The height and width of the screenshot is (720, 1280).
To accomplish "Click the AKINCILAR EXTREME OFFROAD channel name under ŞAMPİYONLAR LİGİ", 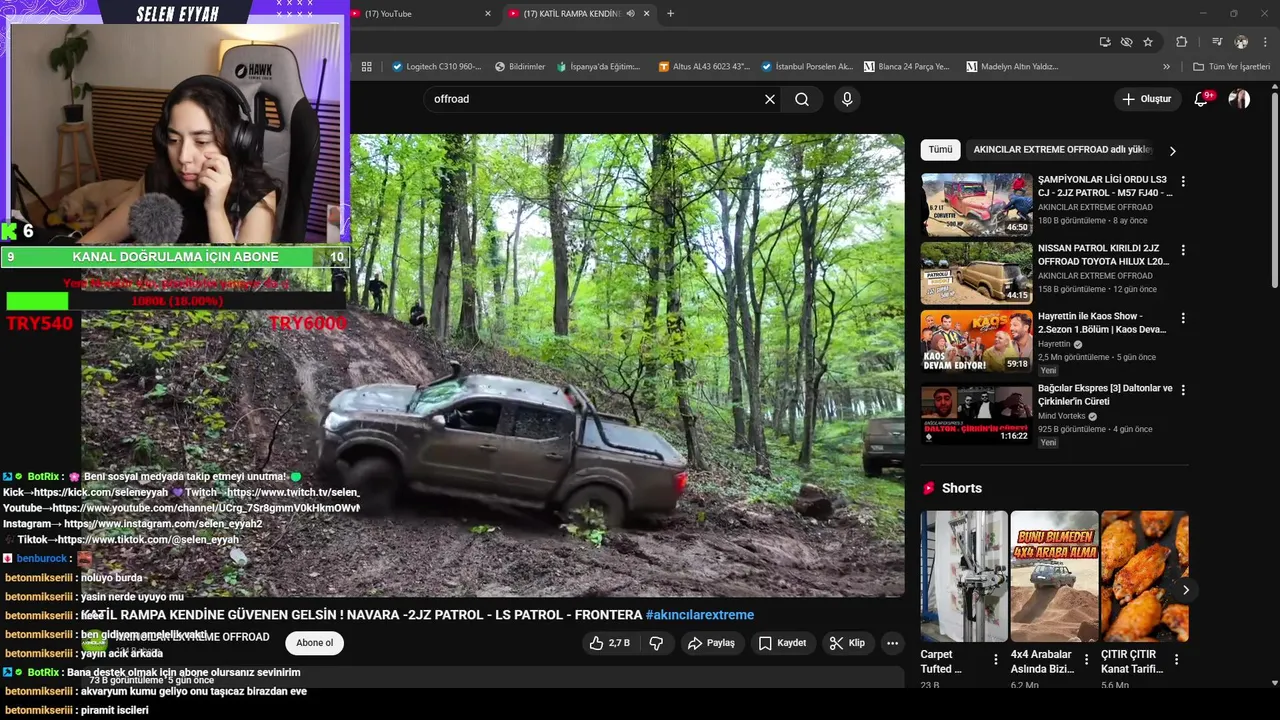I will pyautogui.click(x=1095, y=207).
